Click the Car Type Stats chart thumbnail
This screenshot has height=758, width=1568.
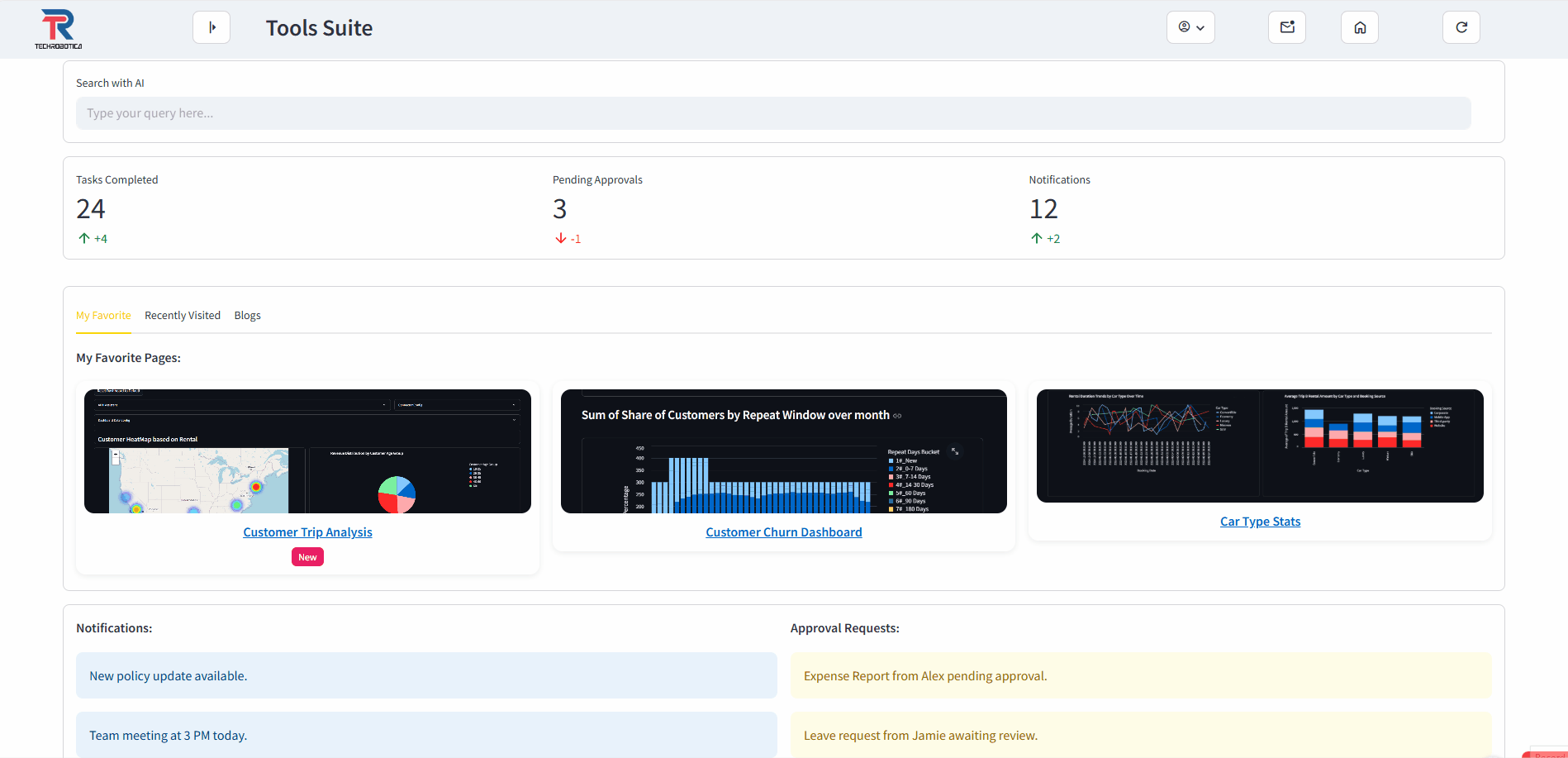pos(1260,446)
